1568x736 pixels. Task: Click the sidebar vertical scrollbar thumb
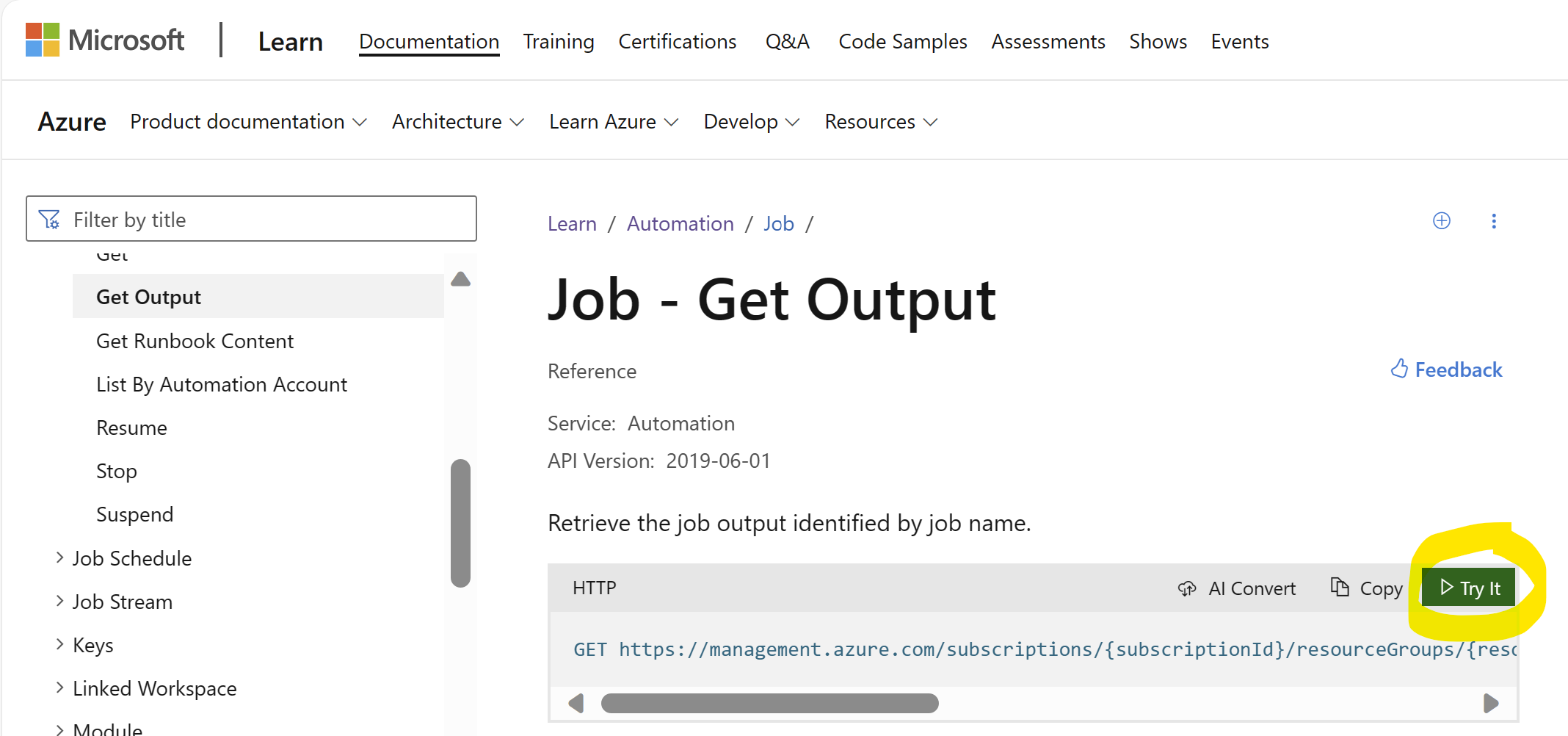(x=460, y=523)
